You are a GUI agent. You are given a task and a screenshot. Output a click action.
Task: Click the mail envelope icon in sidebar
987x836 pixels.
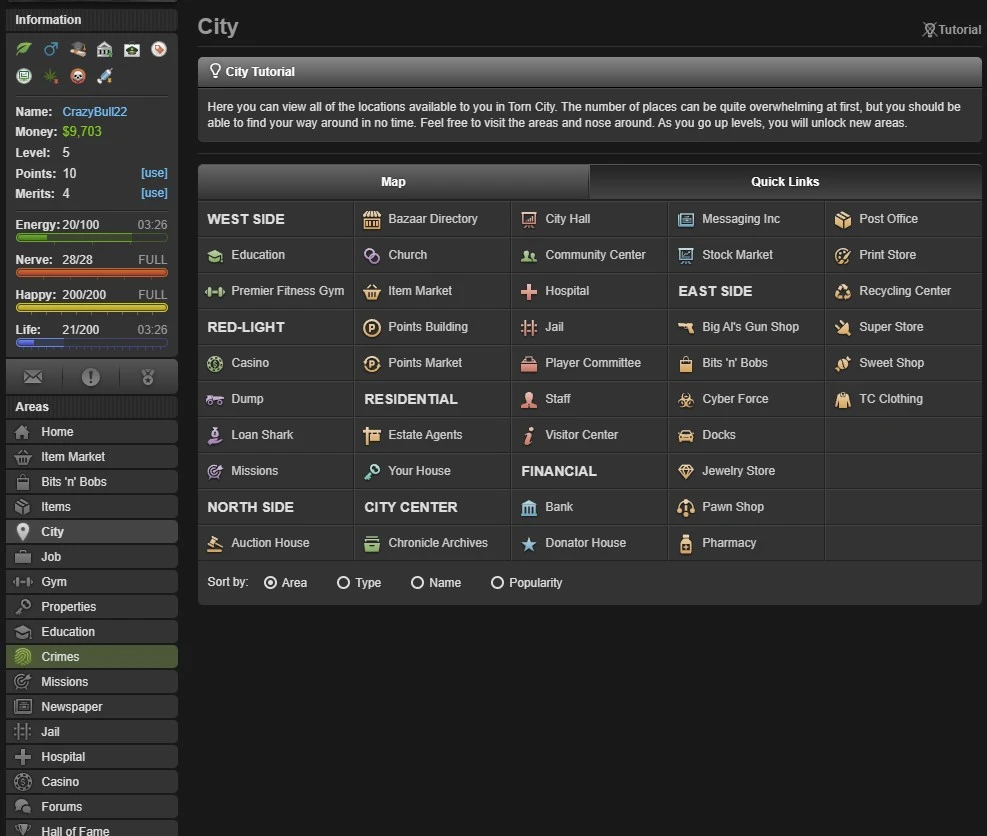point(33,377)
